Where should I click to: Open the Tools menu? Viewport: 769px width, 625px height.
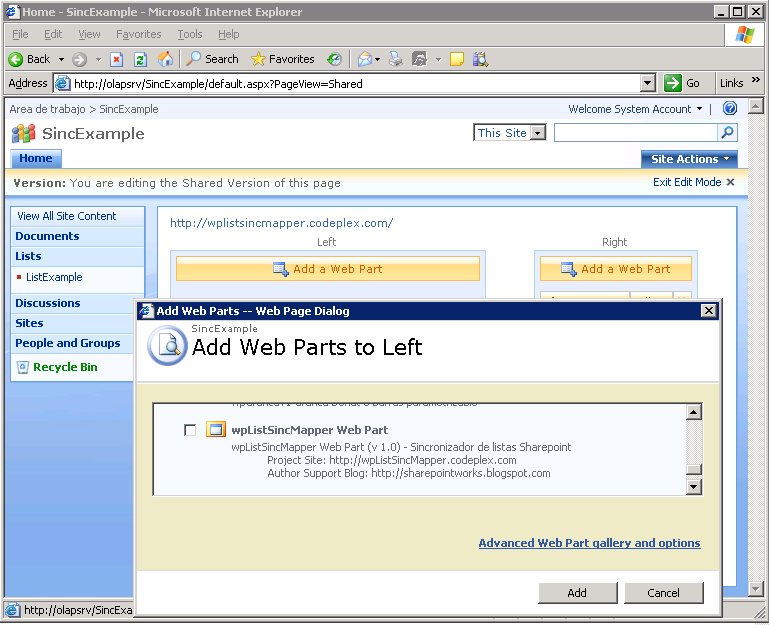(x=190, y=34)
